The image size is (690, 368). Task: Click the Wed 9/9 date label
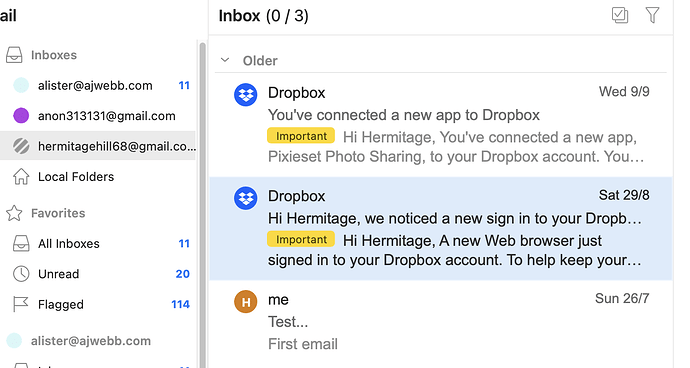624,92
